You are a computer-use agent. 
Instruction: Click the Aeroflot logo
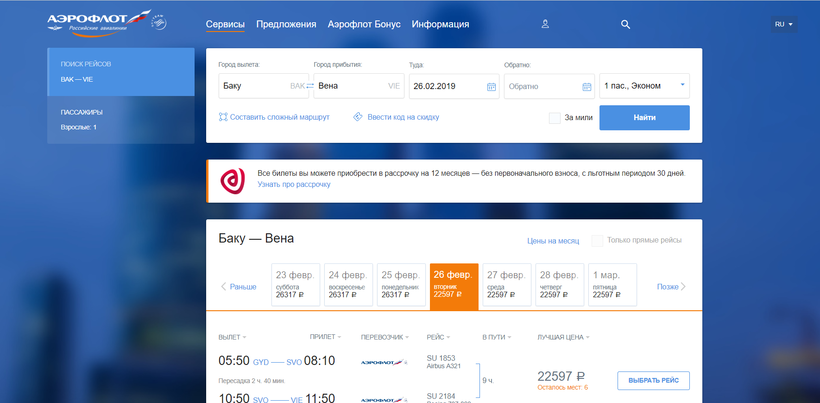98,24
